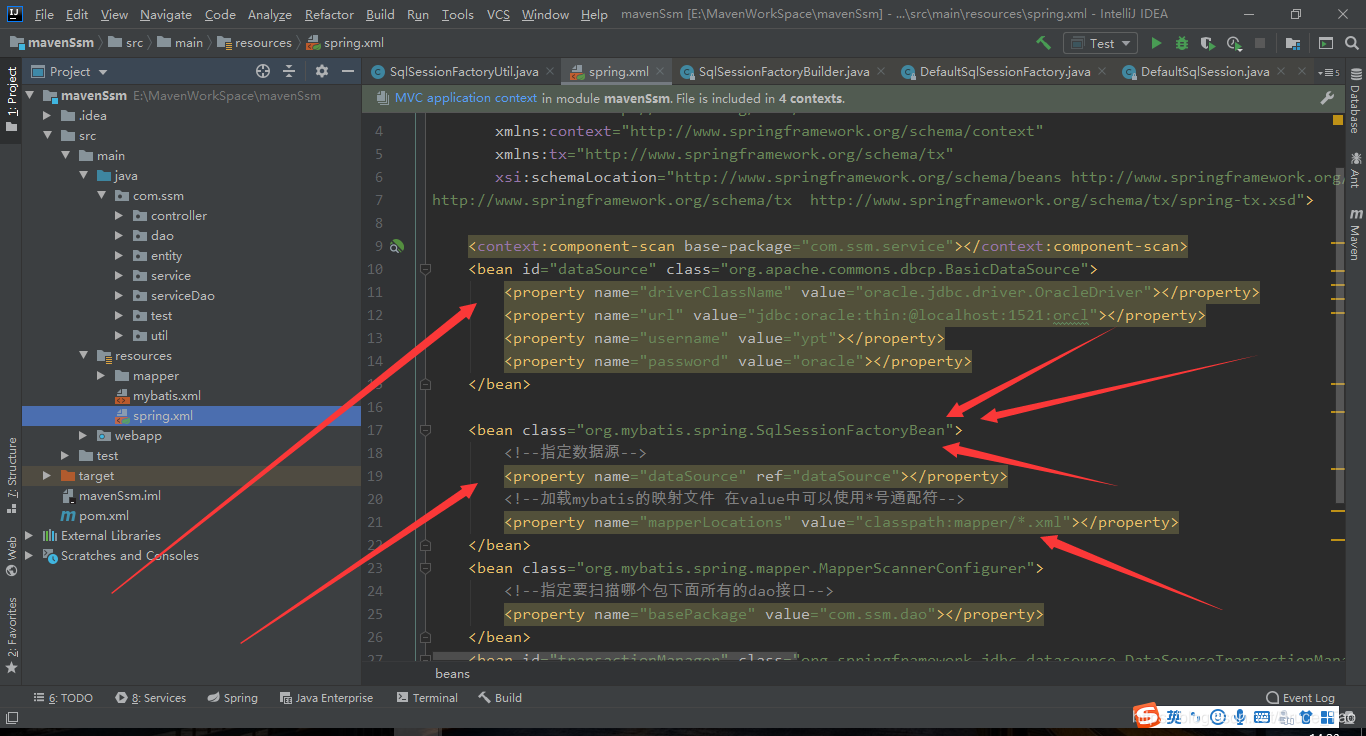Click the beans breadcrumb below the editor

(x=453, y=673)
